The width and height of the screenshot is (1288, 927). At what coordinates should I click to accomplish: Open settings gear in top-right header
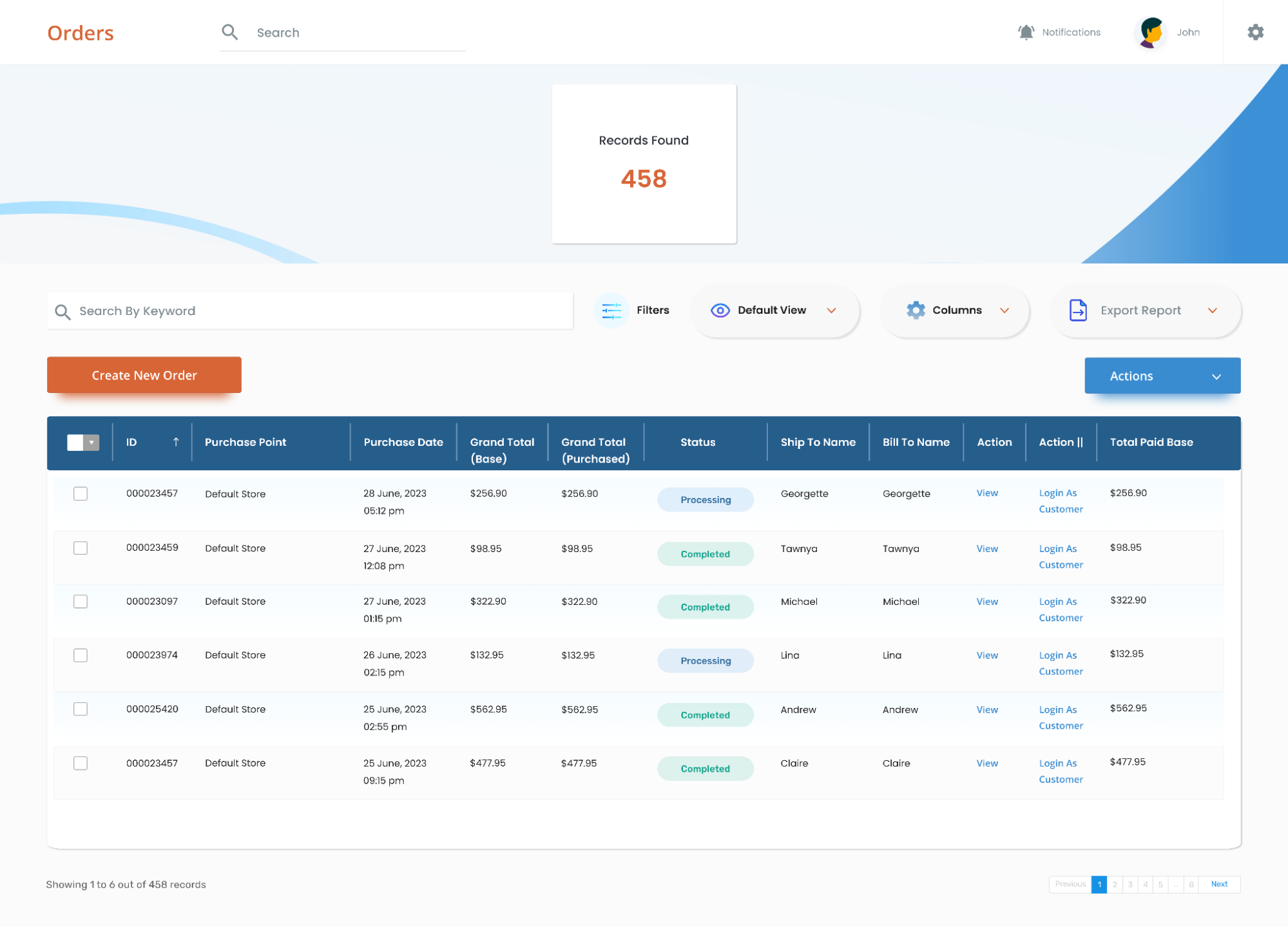pos(1255,32)
